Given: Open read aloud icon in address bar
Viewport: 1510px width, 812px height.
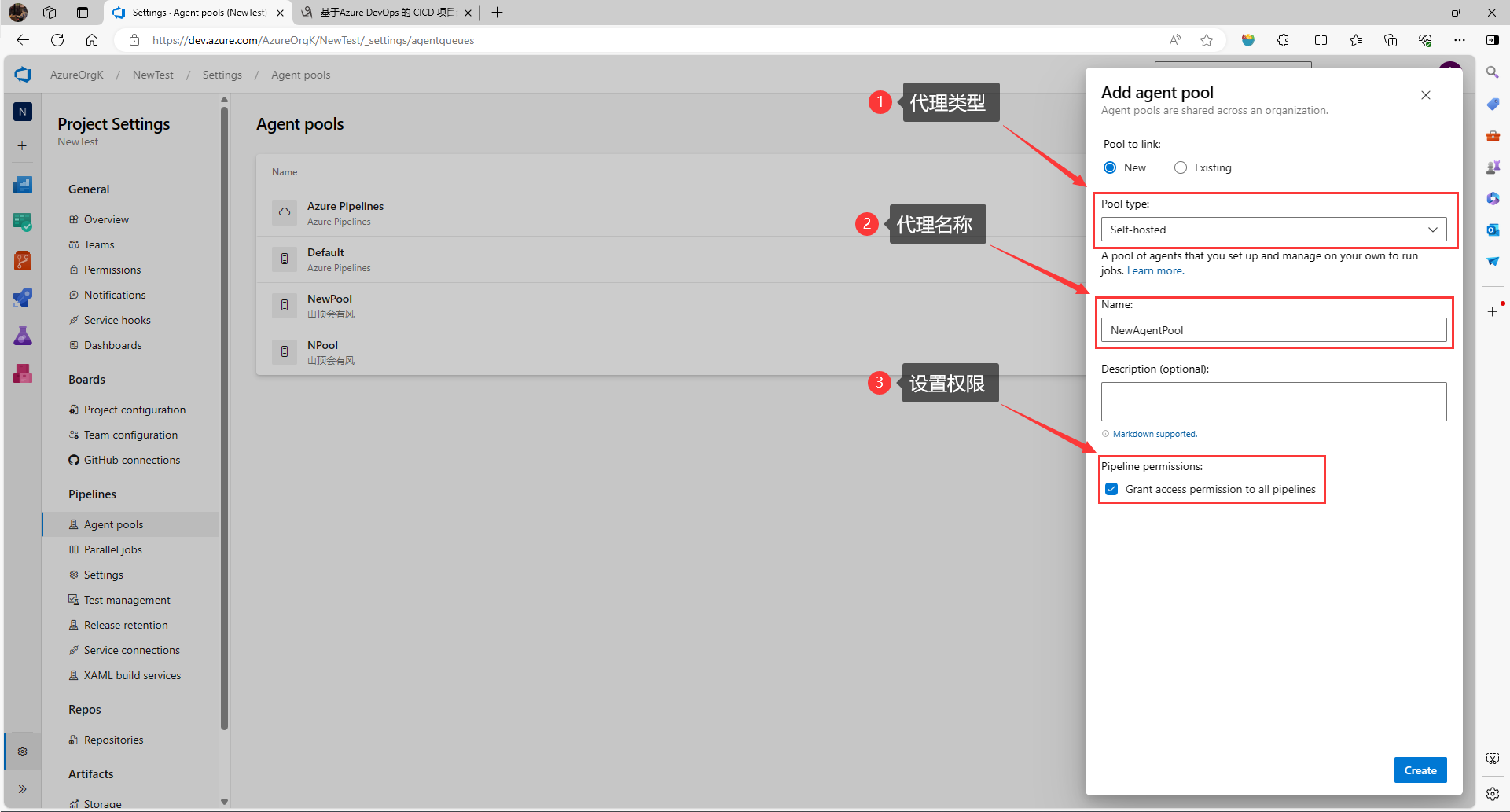Looking at the screenshot, I should click(1175, 40).
